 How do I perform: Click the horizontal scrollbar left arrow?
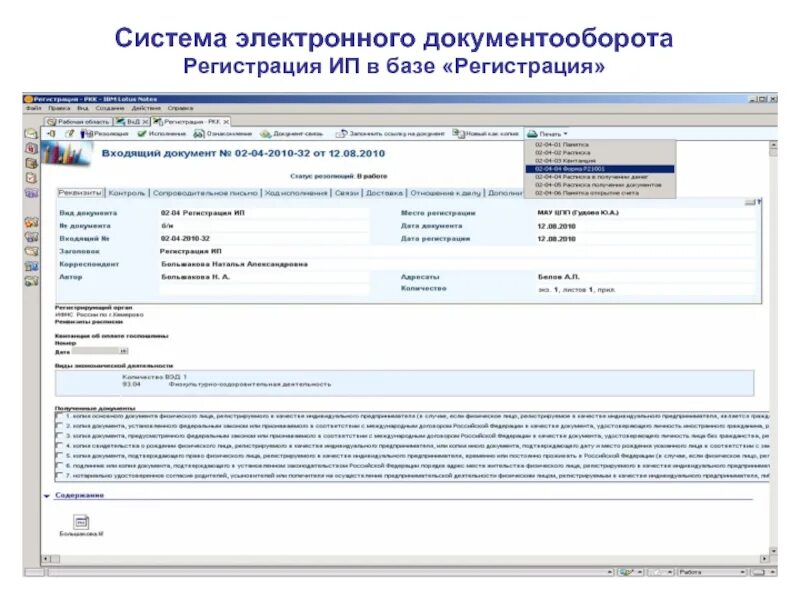pyautogui.click(x=45, y=559)
